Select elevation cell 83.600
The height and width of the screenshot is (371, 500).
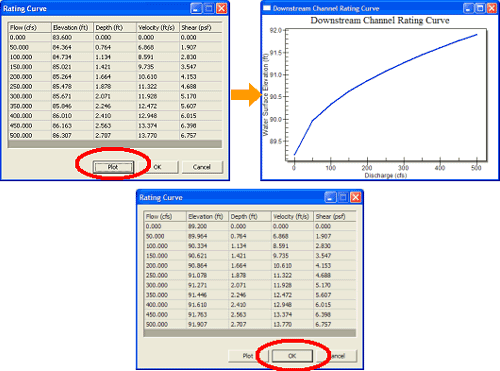click(x=72, y=37)
